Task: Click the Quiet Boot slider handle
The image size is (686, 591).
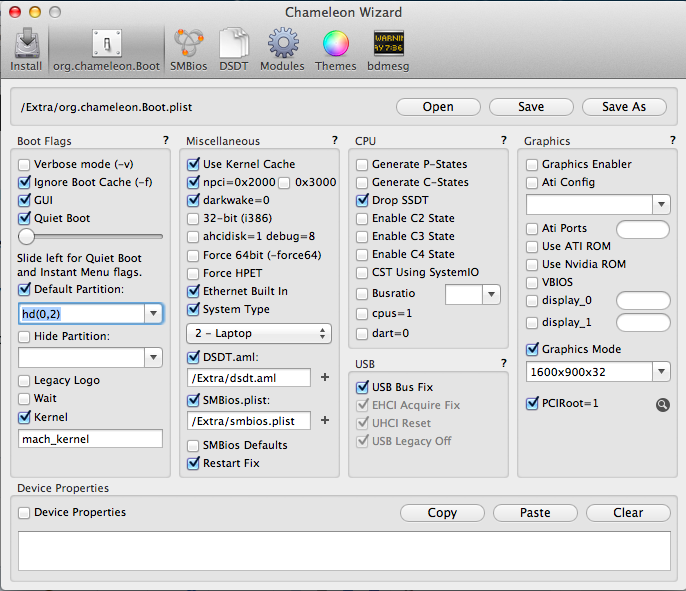Action: tap(27, 237)
